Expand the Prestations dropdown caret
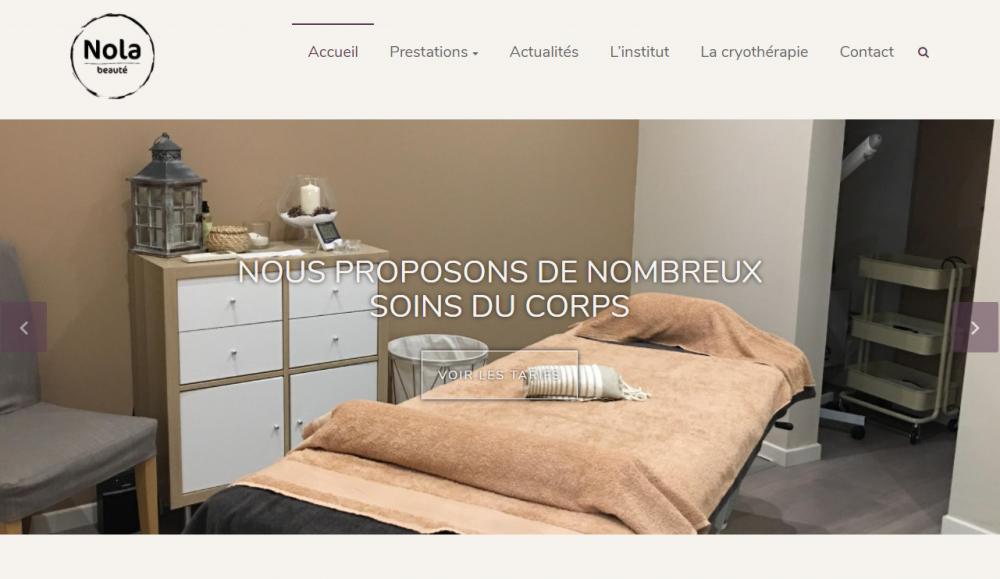The height and width of the screenshot is (579, 1000). coord(475,54)
